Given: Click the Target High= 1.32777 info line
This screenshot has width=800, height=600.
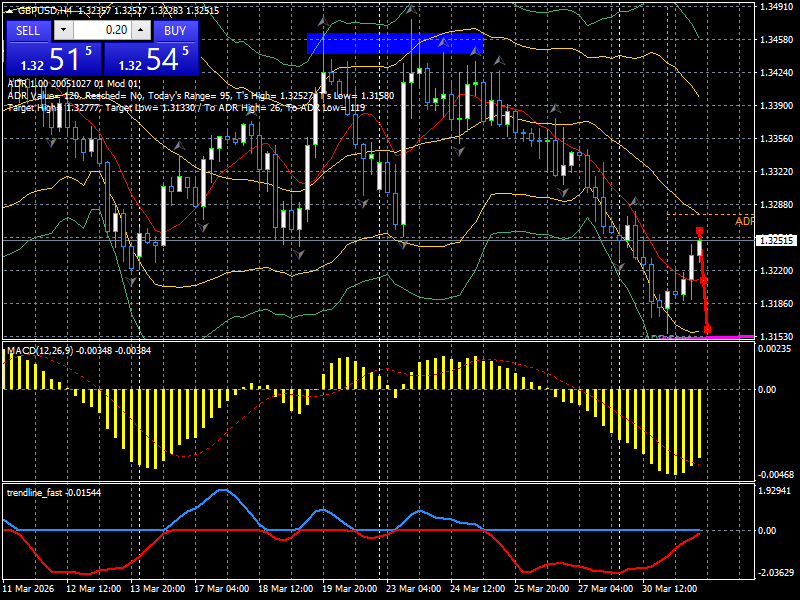Looking at the screenshot, I should pos(186,108).
